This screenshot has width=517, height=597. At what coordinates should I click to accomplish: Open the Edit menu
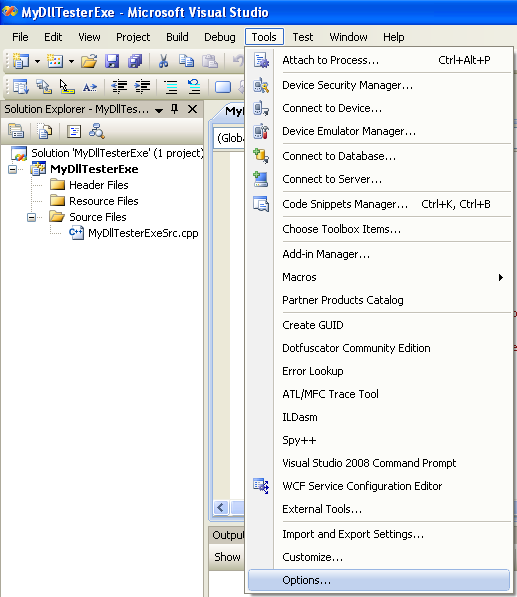coord(53,37)
